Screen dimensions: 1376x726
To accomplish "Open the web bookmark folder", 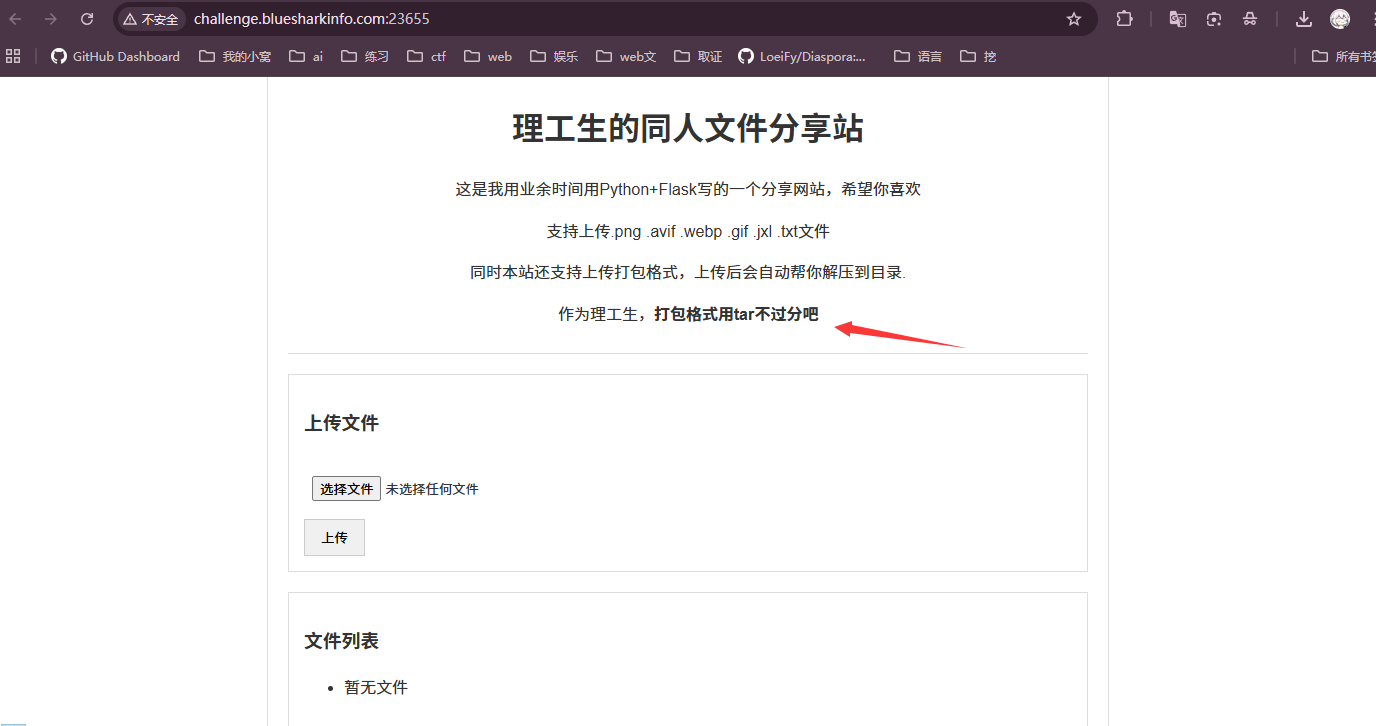I will click(488, 56).
